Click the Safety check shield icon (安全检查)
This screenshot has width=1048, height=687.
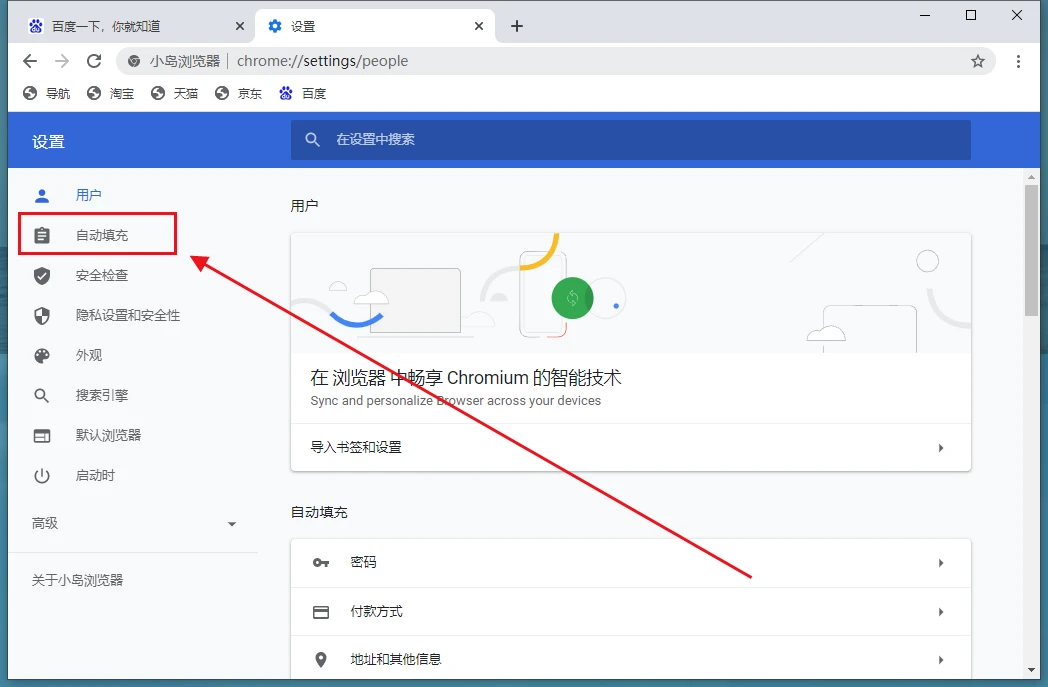42,275
